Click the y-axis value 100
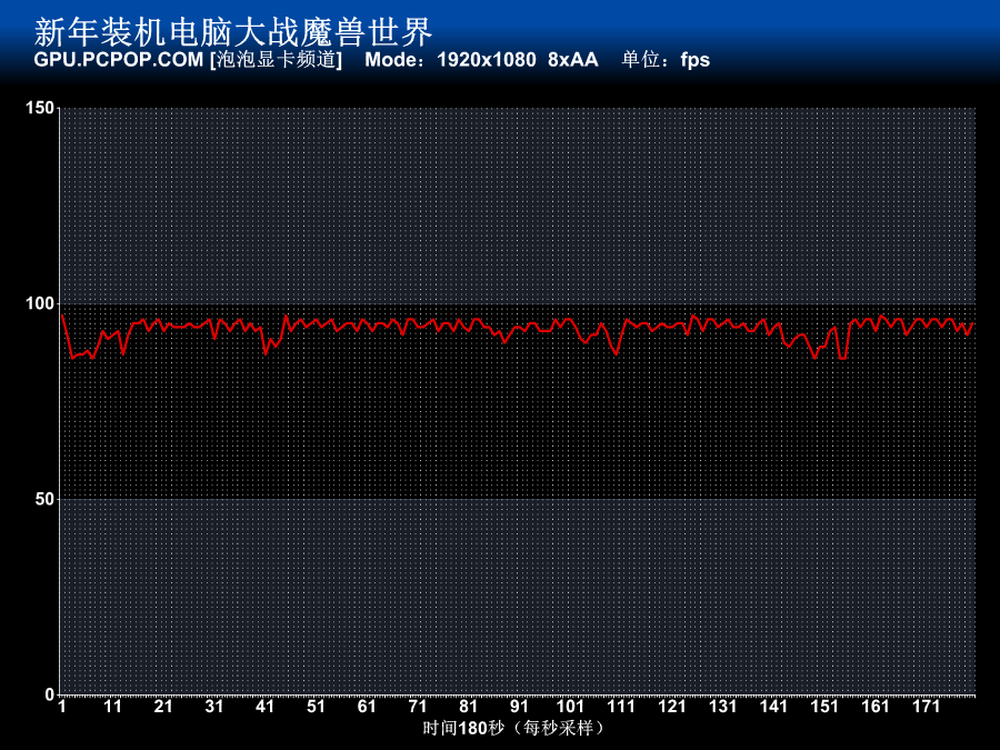This screenshot has width=1000, height=750. [40, 303]
